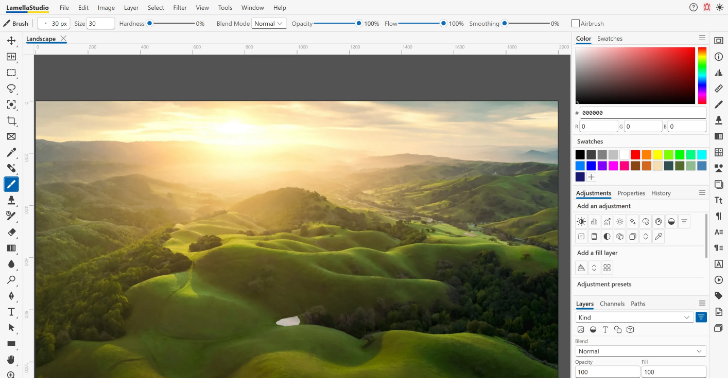Viewport: 728px width, 378px height.
Task: Open the Help question mark icon
Action: coord(693,7)
